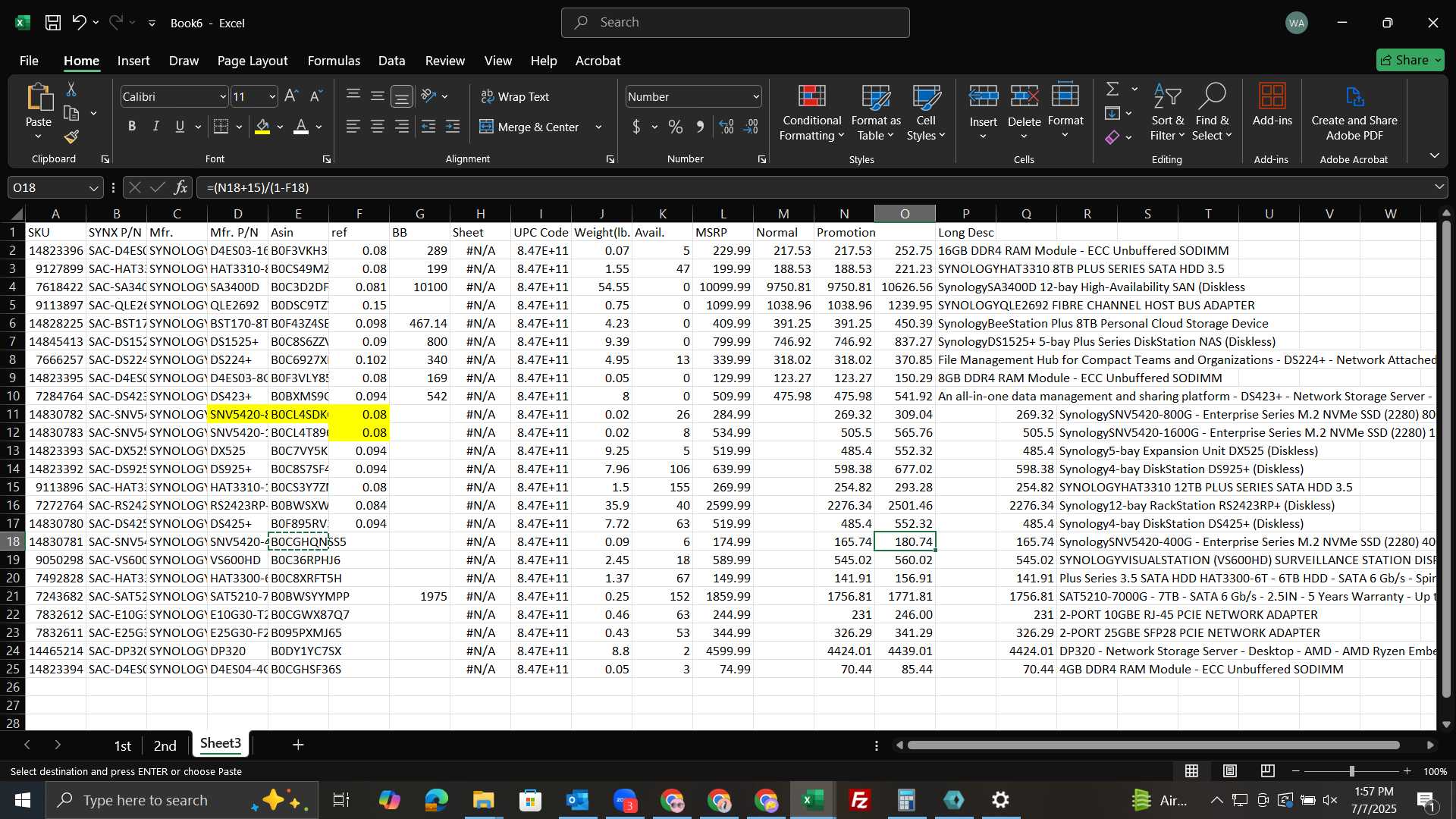
Task: Toggle Bold formatting
Action: pyautogui.click(x=132, y=127)
